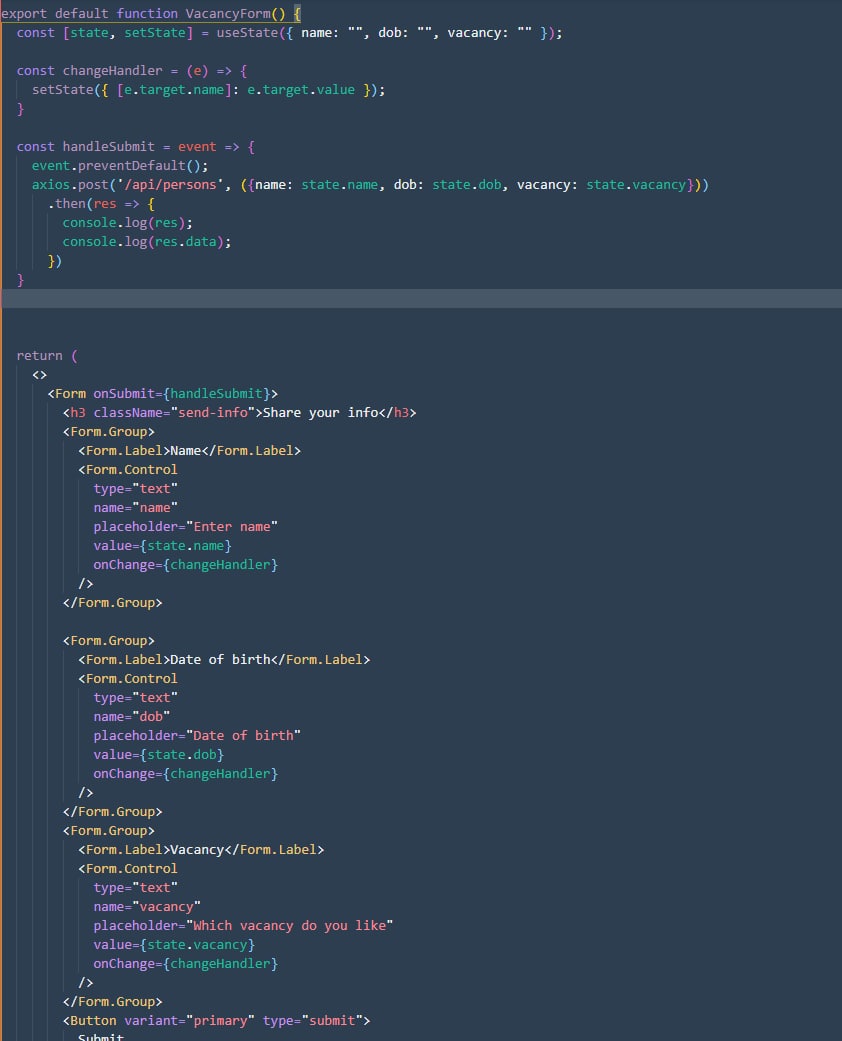Click 'Vacancy' label text in Form.Label
Screen dimensions: 842x1041
coord(197,850)
